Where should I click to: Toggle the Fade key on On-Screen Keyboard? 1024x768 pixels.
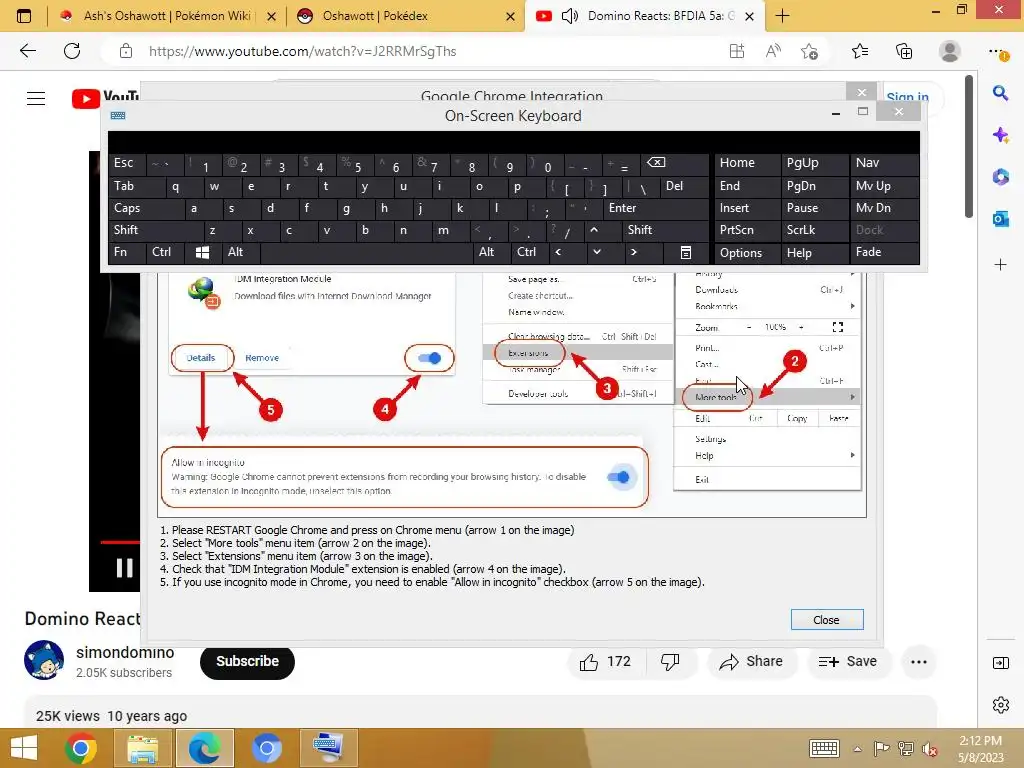[884, 252]
